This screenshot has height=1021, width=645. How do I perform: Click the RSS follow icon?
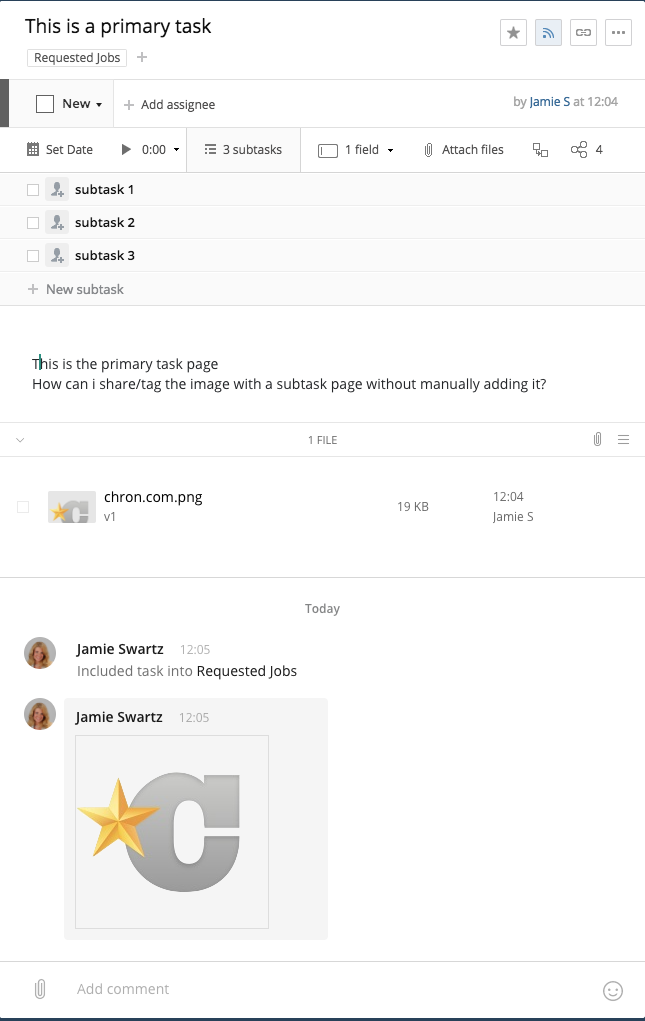[548, 33]
